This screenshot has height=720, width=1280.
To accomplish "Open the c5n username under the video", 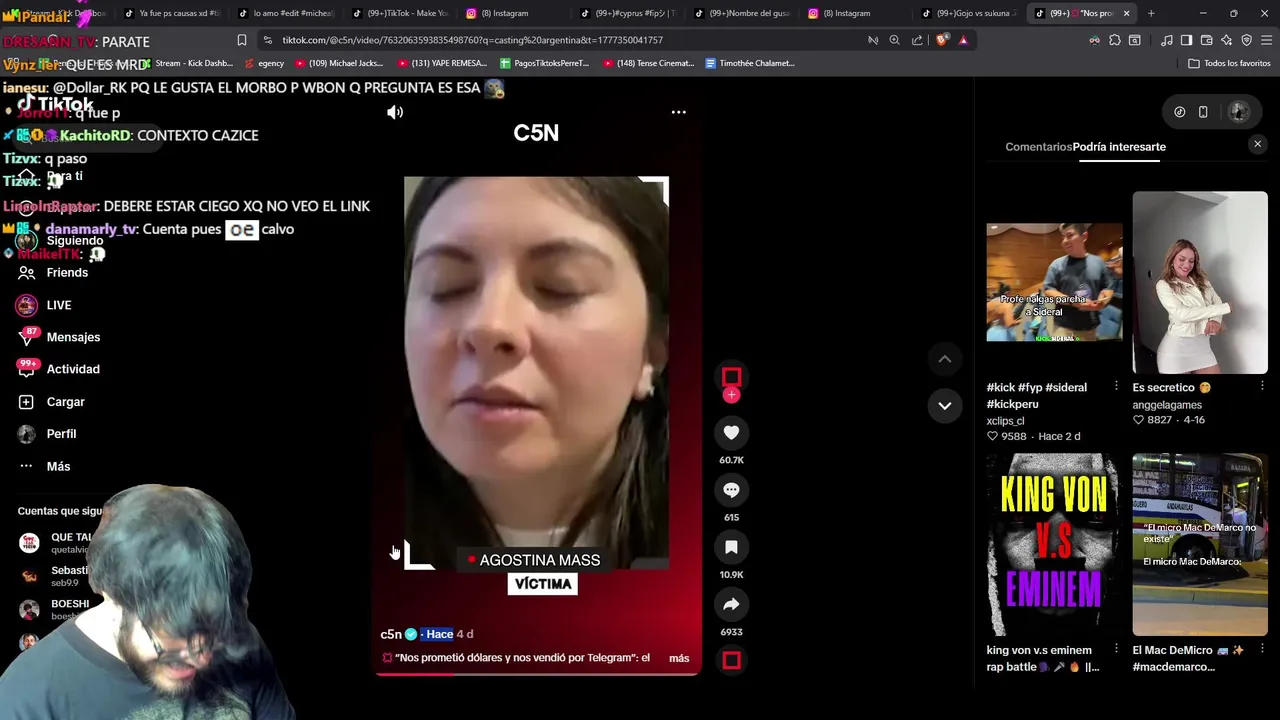I will pyautogui.click(x=391, y=634).
